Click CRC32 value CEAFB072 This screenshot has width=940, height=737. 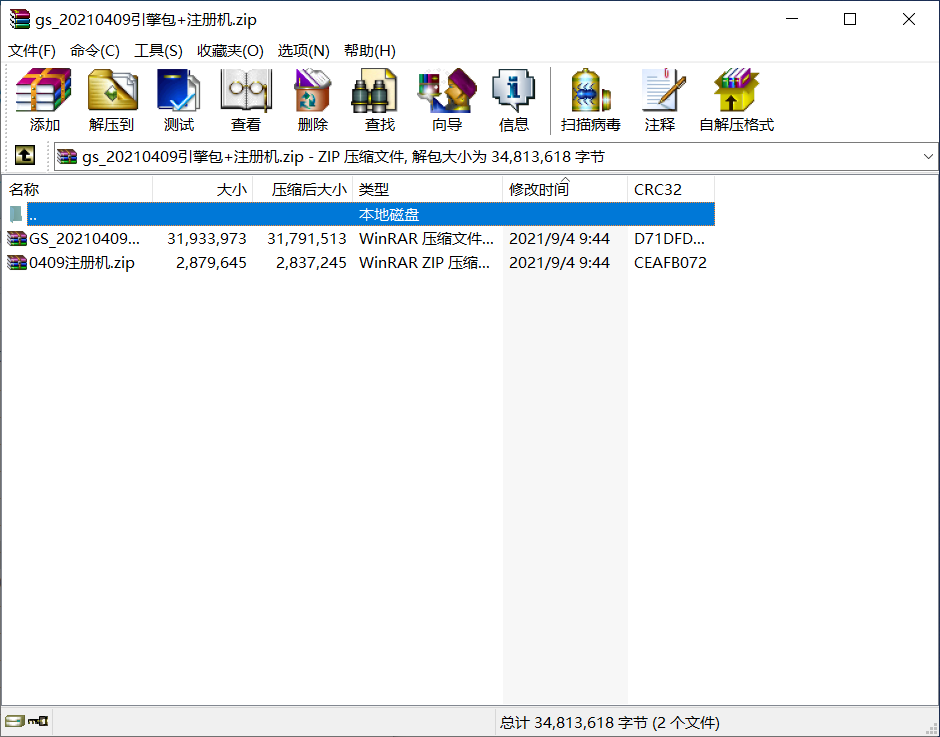pyautogui.click(x=670, y=263)
